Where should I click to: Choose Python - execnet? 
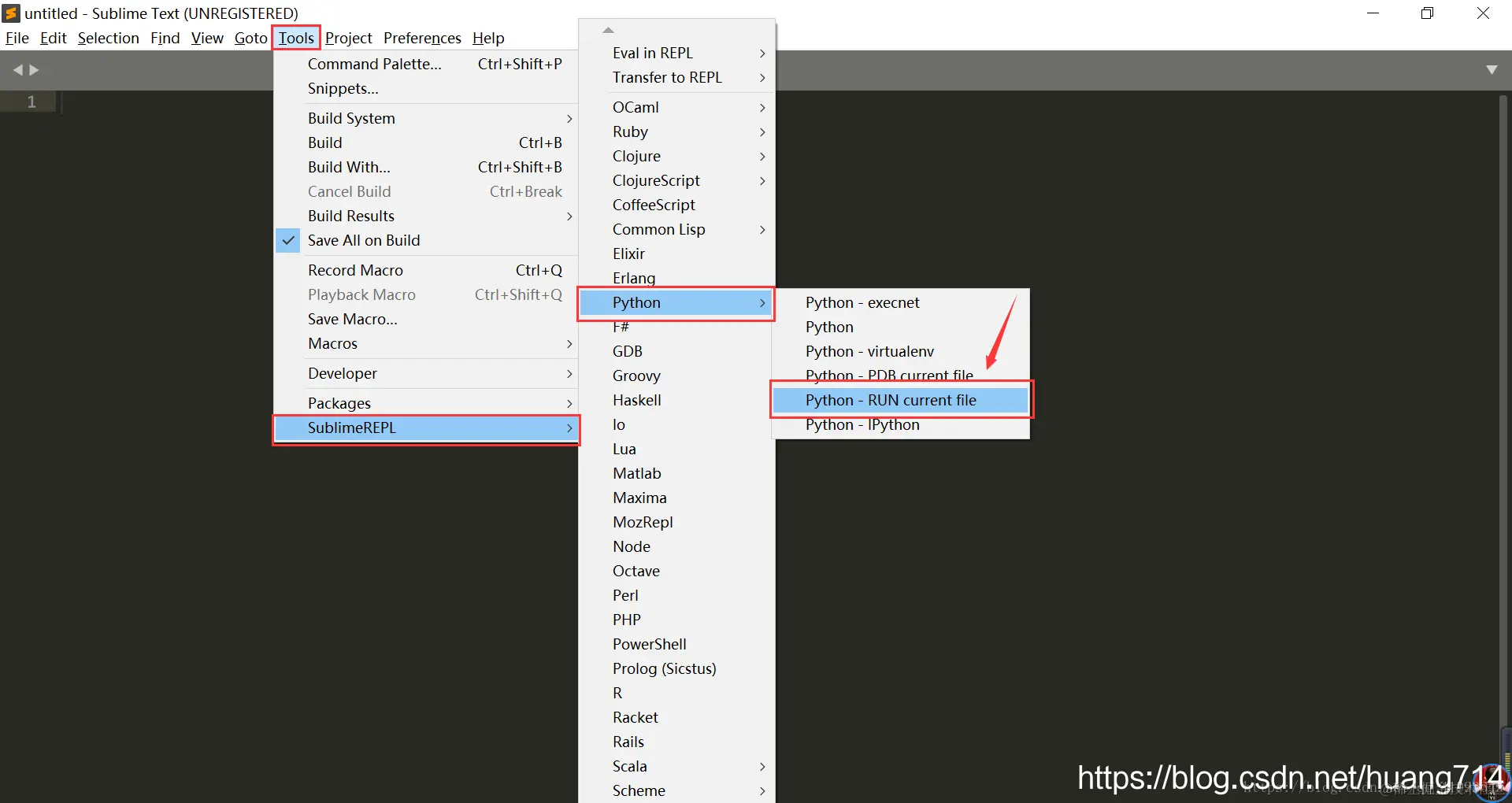[x=900, y=302]
